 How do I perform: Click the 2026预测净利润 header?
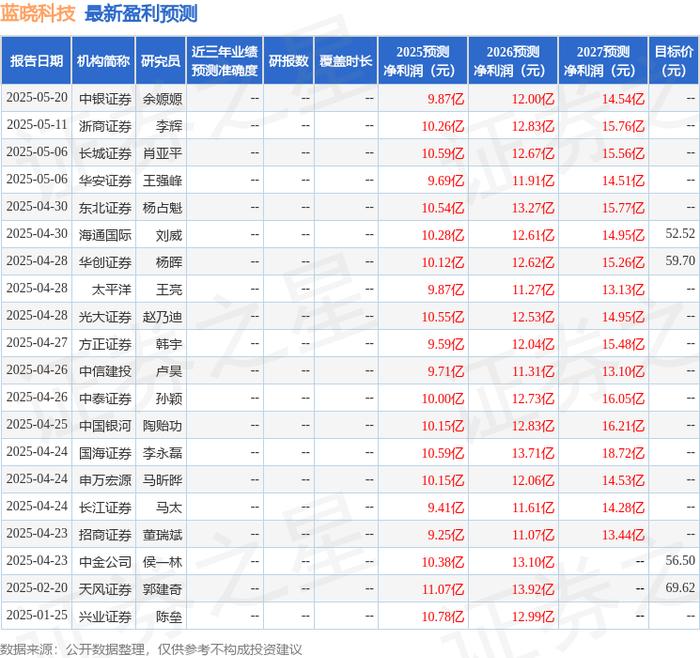click(x=513, y=61)
